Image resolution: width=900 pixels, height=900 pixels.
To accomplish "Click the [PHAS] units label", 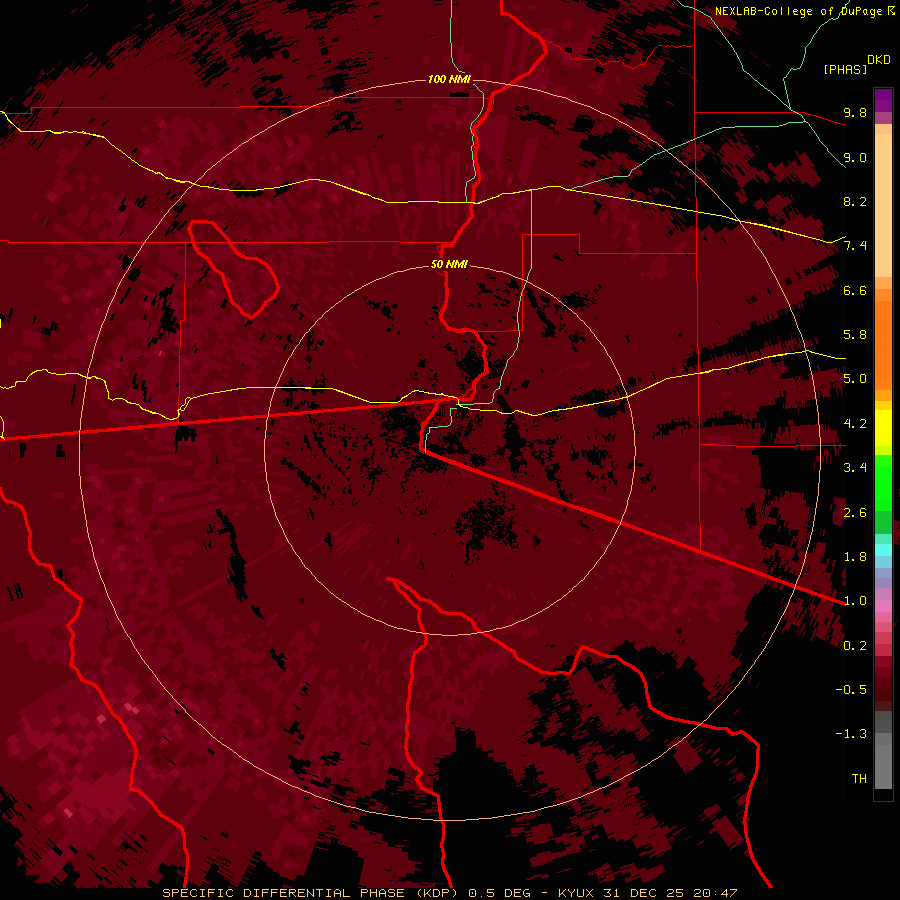I will tap(845, 69).
